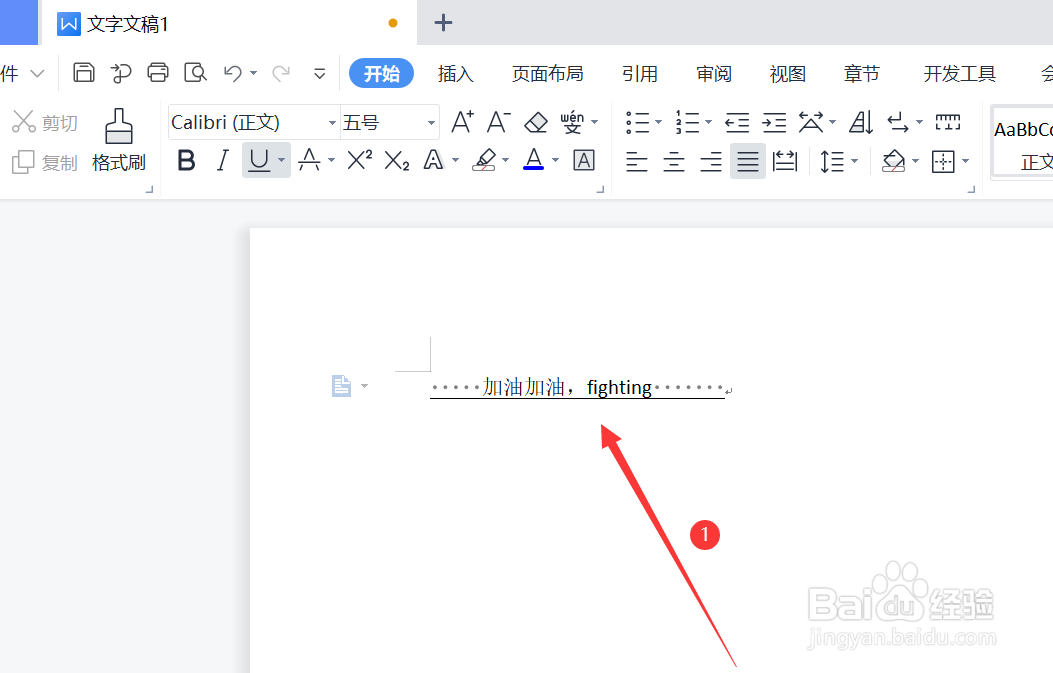Toggle Underline formatting
The image size is (1053, 673).
(x=259, y=161)
